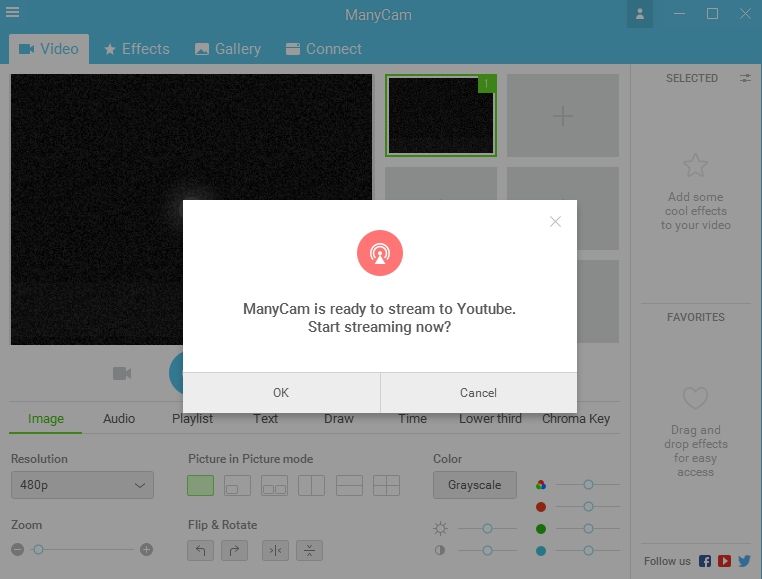
Task: Adjust the brightness slider
Action: 487,528
